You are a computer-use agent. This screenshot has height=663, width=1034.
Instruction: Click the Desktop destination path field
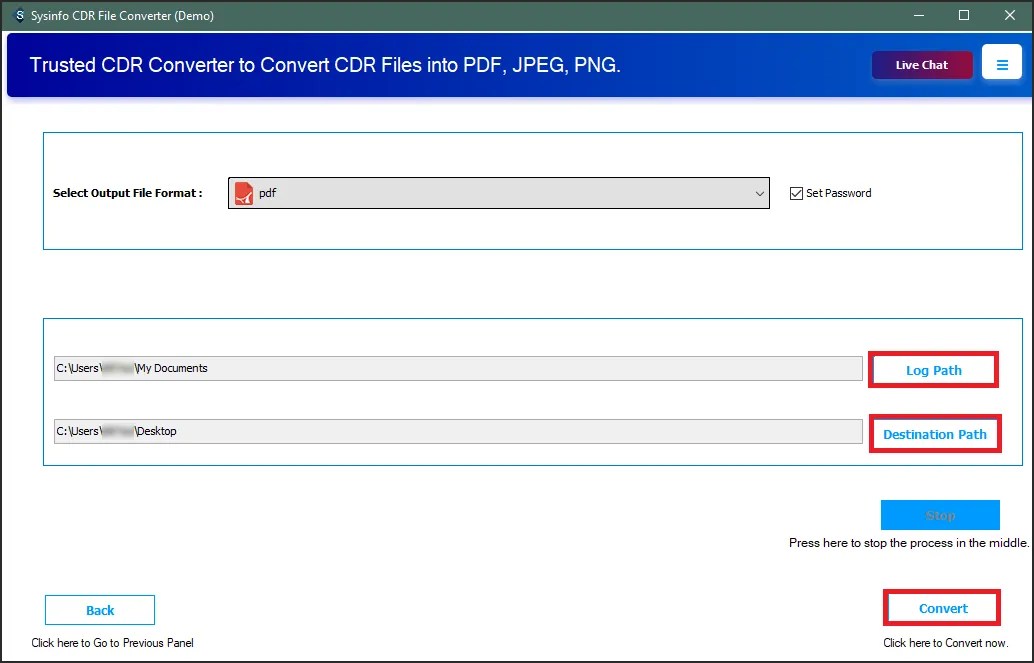pyautogui.click(x=456, y=431)
